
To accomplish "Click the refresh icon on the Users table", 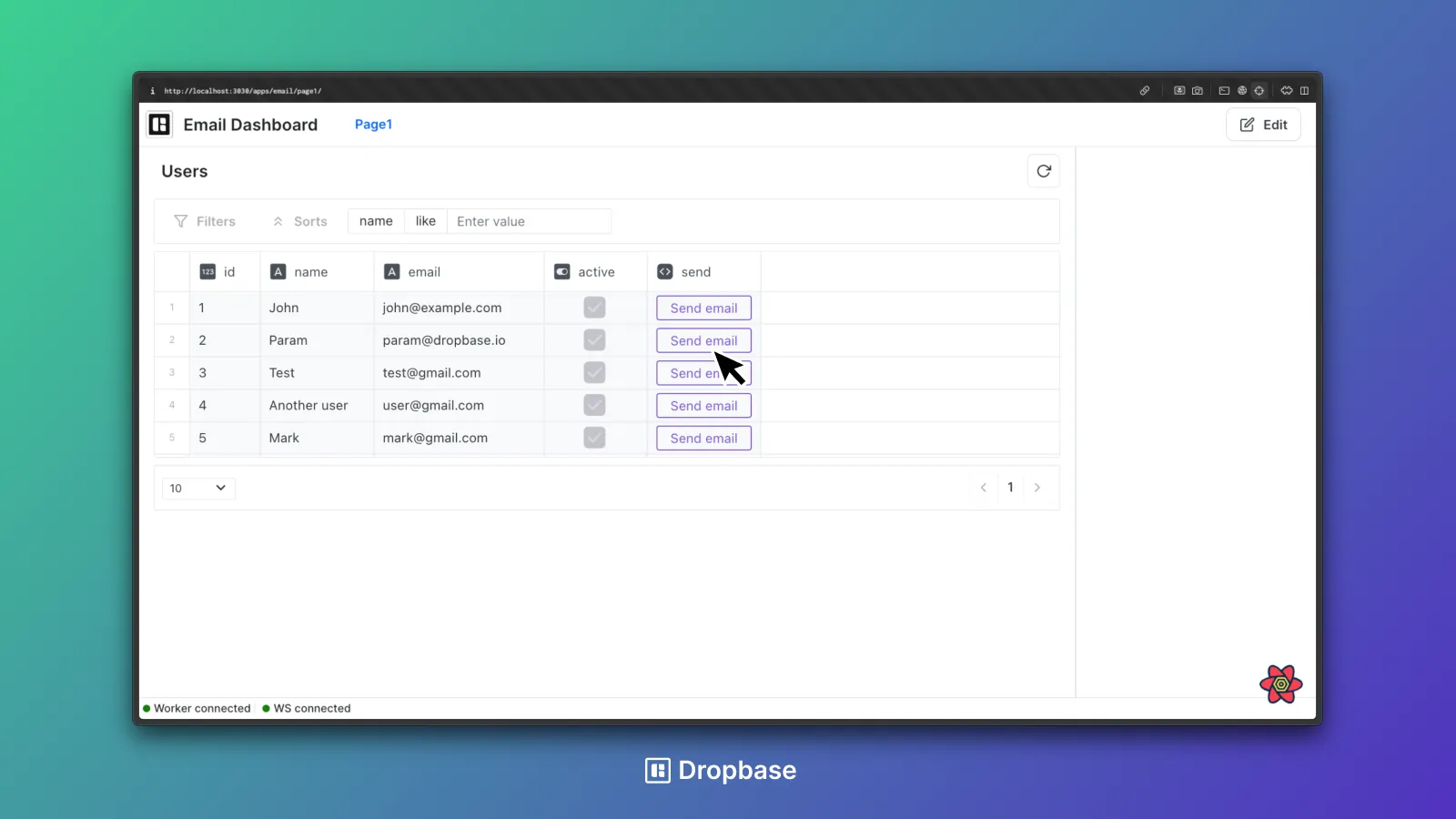I will (1043, 170).
